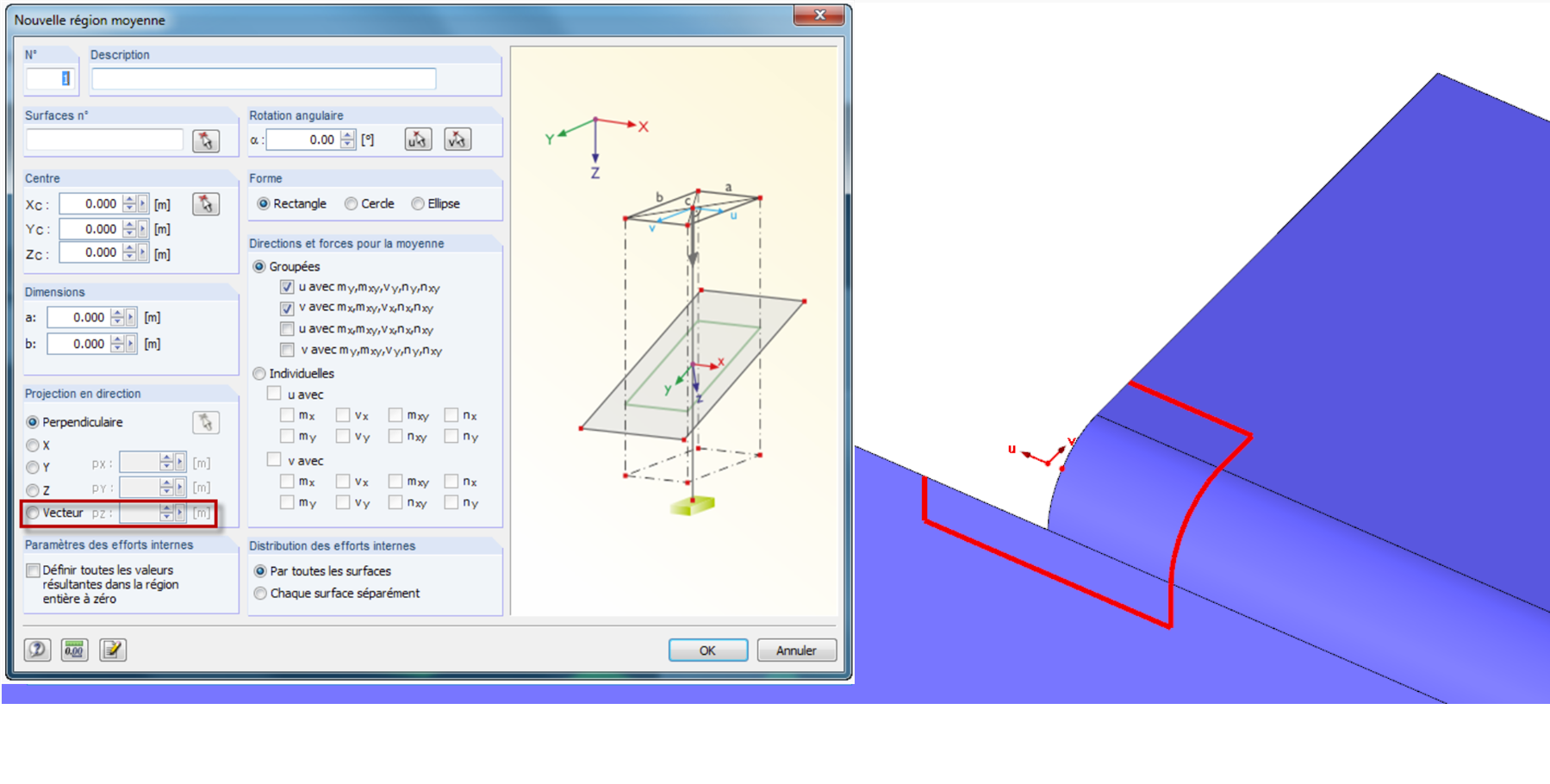Viewport: 1550px width, 784px height.
Task: Select 'Chaque surface séparément' distribution option
Action: (x=260, y=593)
